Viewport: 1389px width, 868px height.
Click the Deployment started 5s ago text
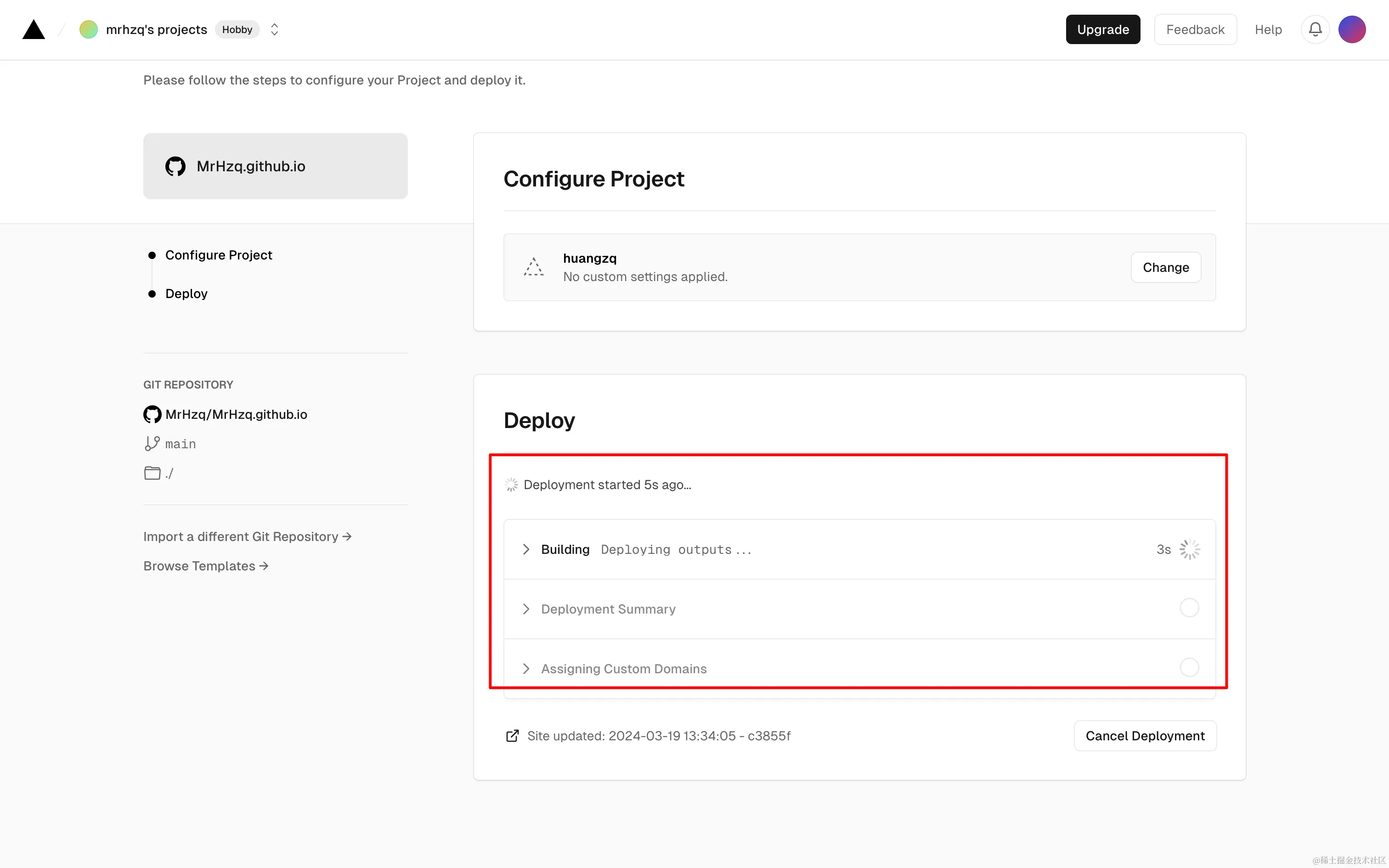point(607,485)
